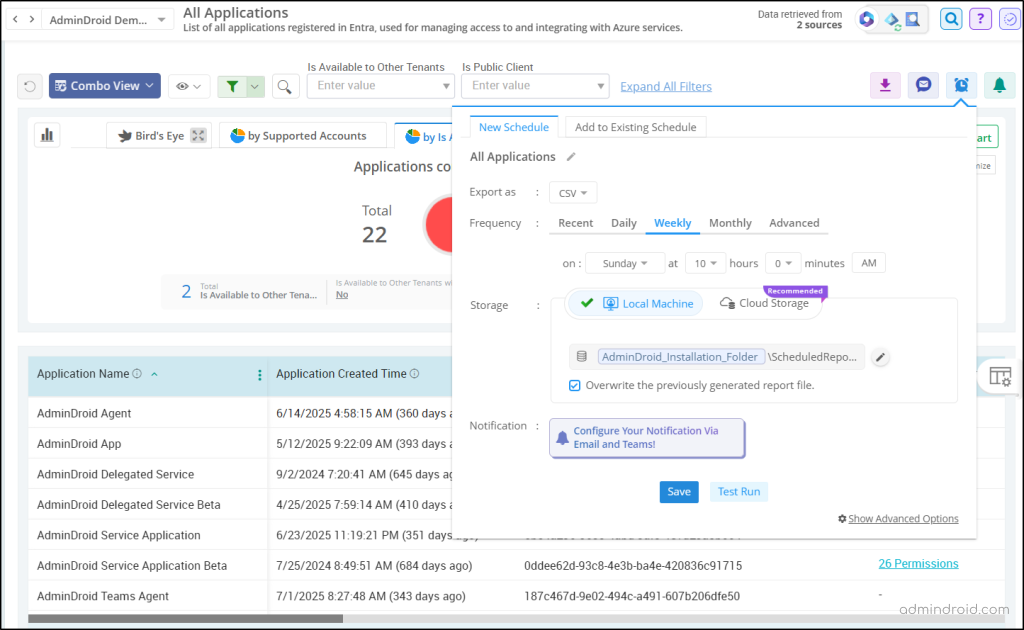Click the Application Created Time info icon
Image resolution: width=1024 pixels, height=630 pixels.
pos(414,373)
